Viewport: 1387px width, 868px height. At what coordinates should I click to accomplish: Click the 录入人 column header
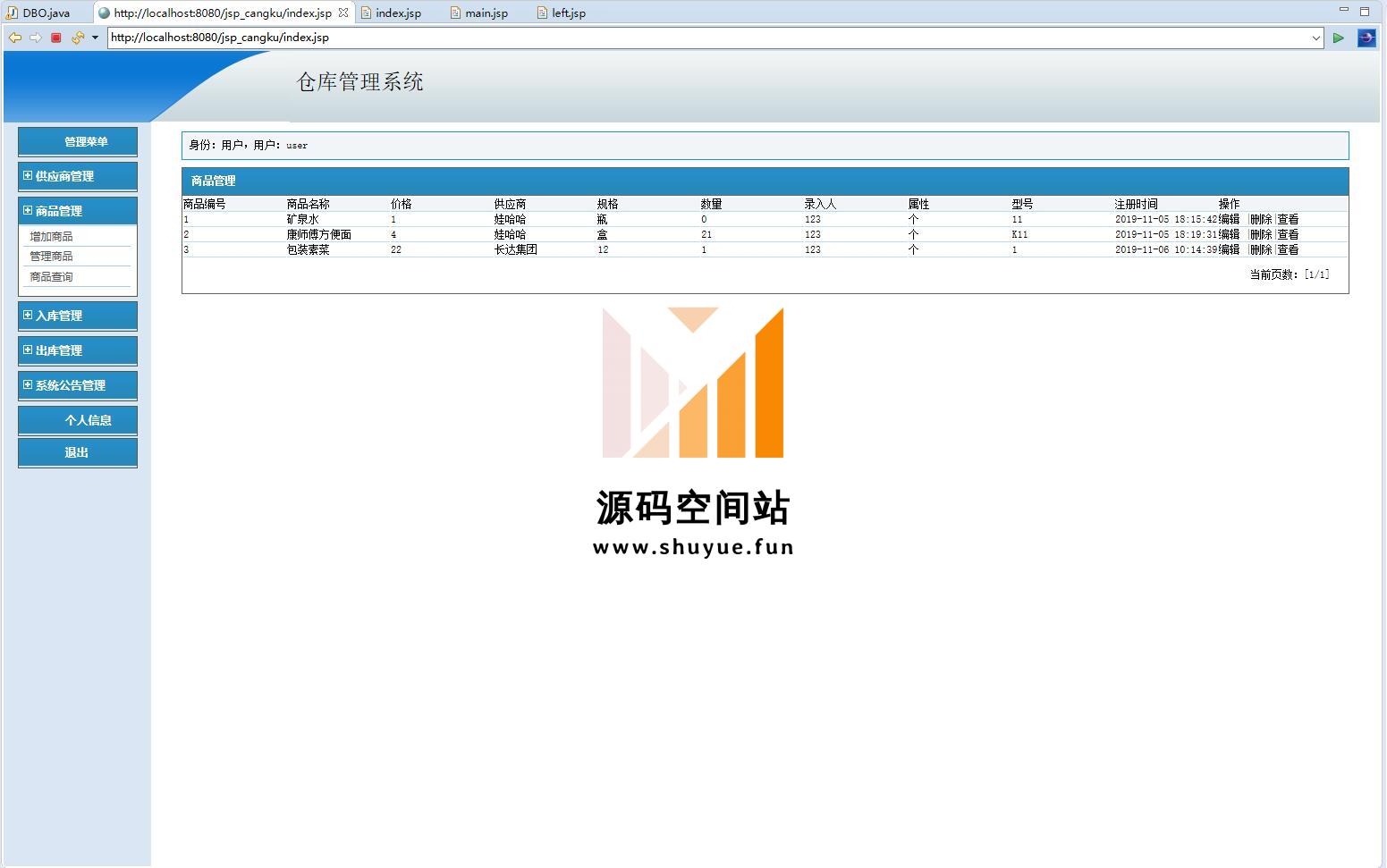821,204
